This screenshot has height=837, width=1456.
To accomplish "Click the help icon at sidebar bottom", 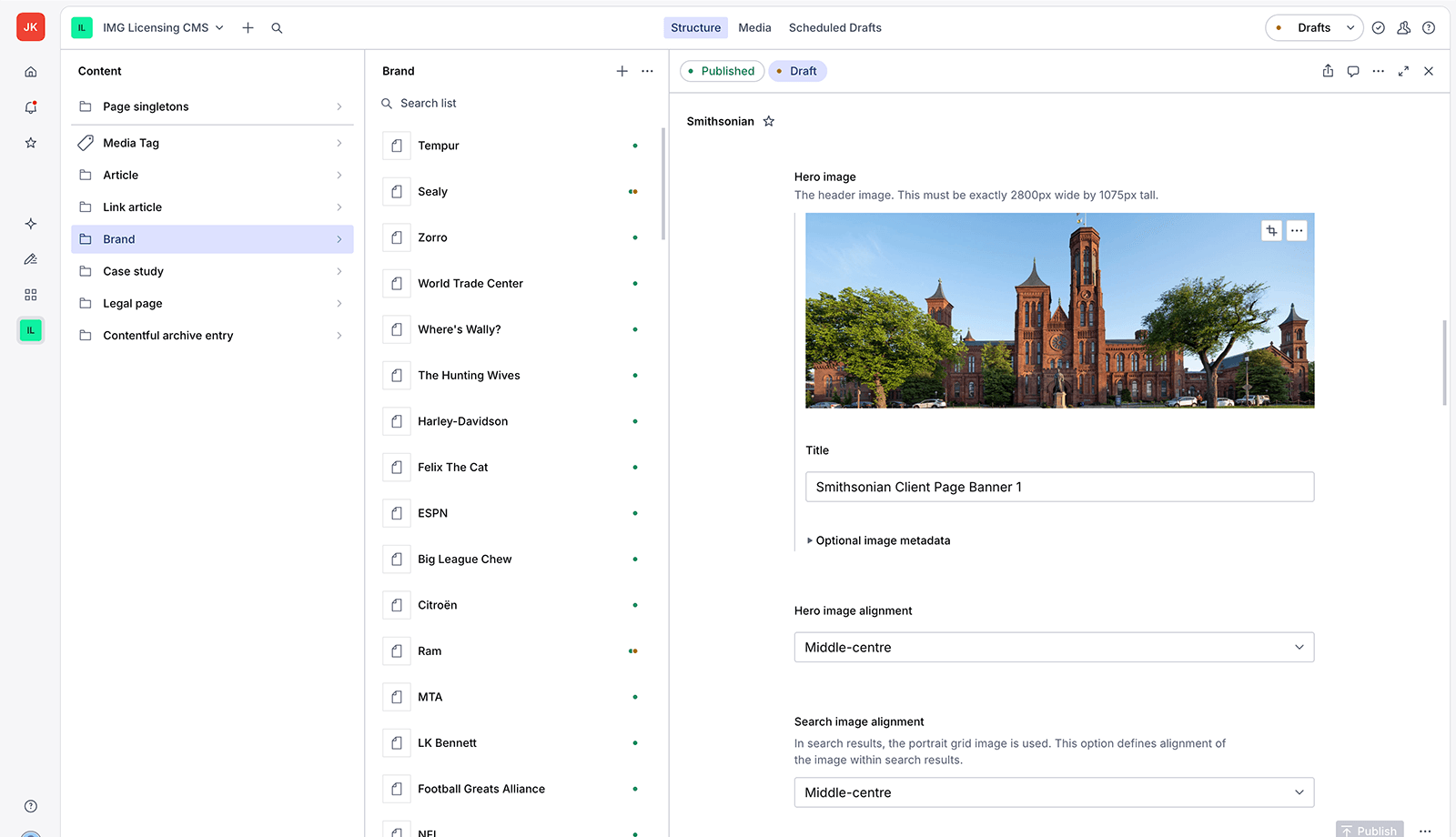I will click(x=31, y=806).
